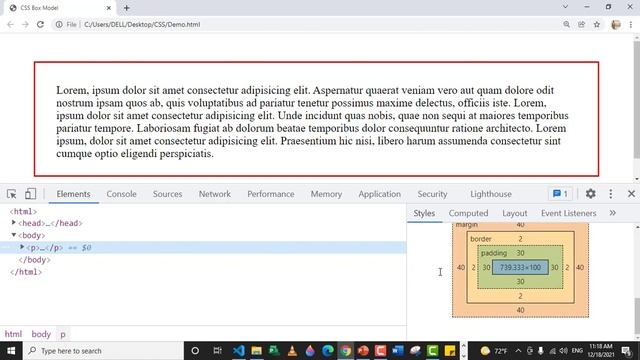Open the DevTools more options menu
The width and height of the screenshot is (640, 360).
[611, 194]
